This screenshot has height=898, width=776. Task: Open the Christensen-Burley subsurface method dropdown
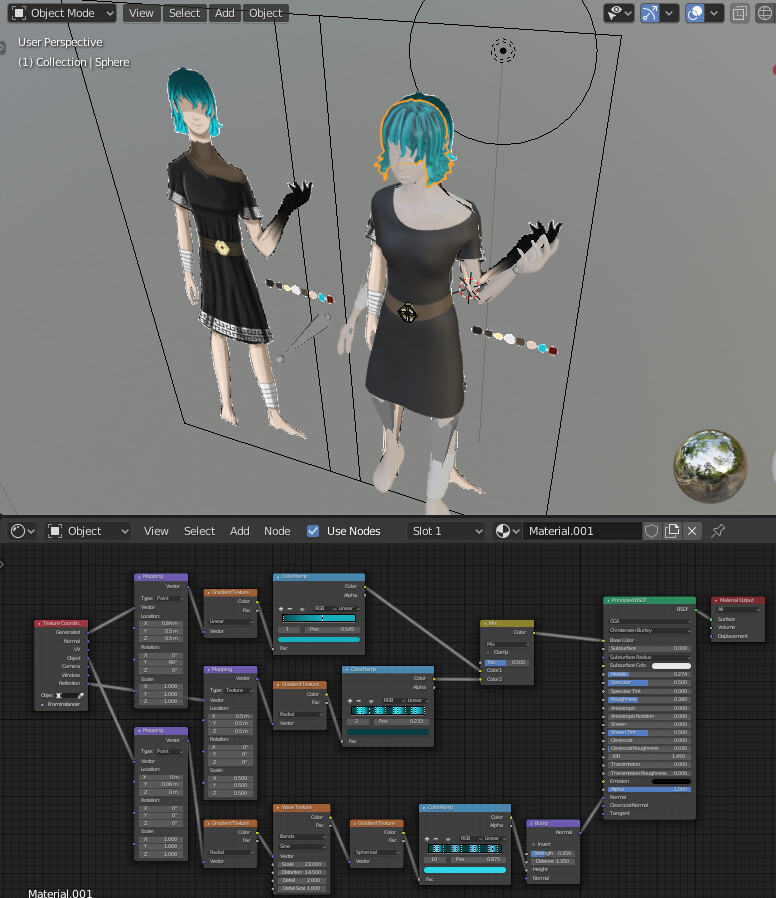(649, 631)
